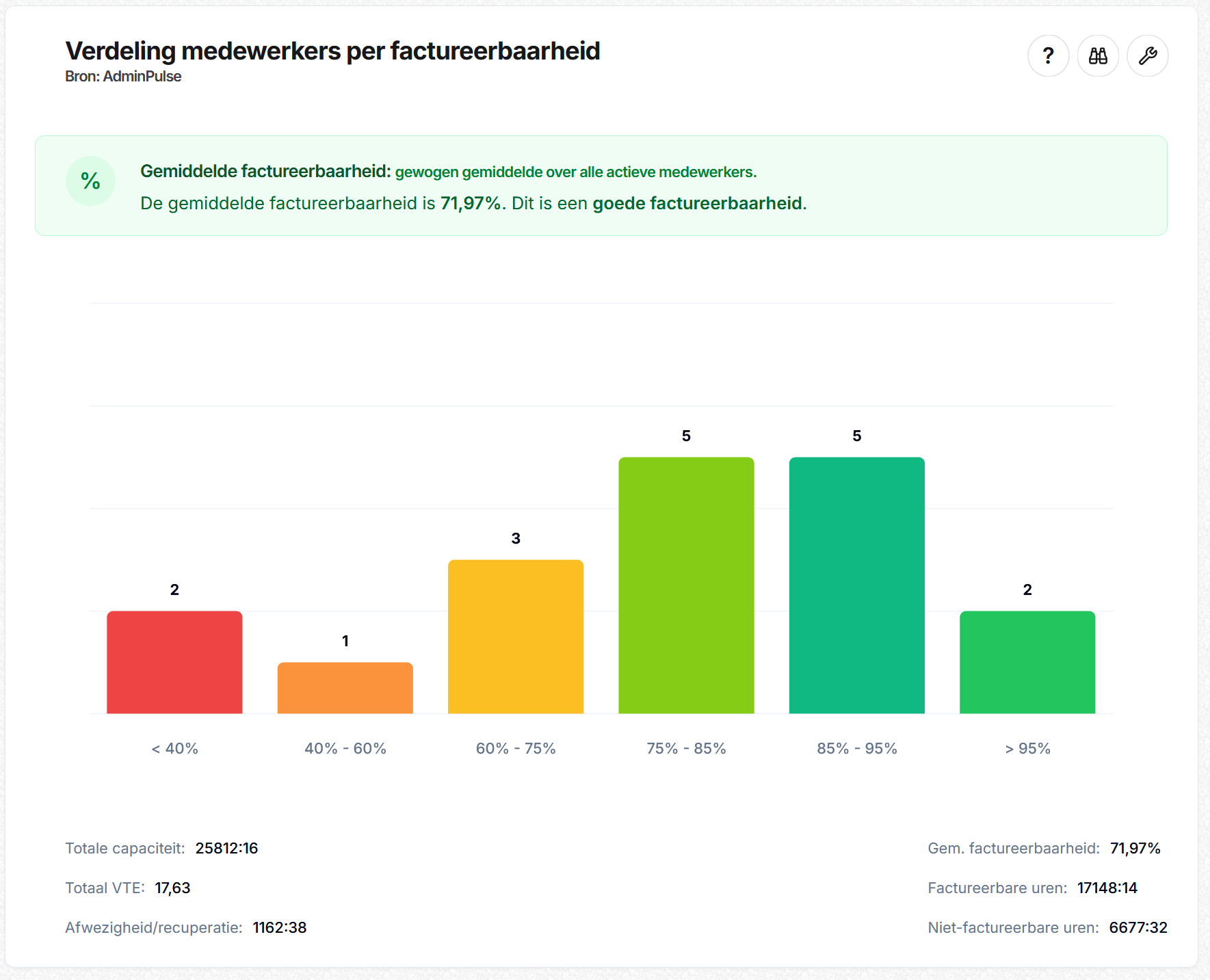This screenshot has height=980, width=1210.
Task: Click the yellow 60% - 75% bar
Action: point(516,636)
